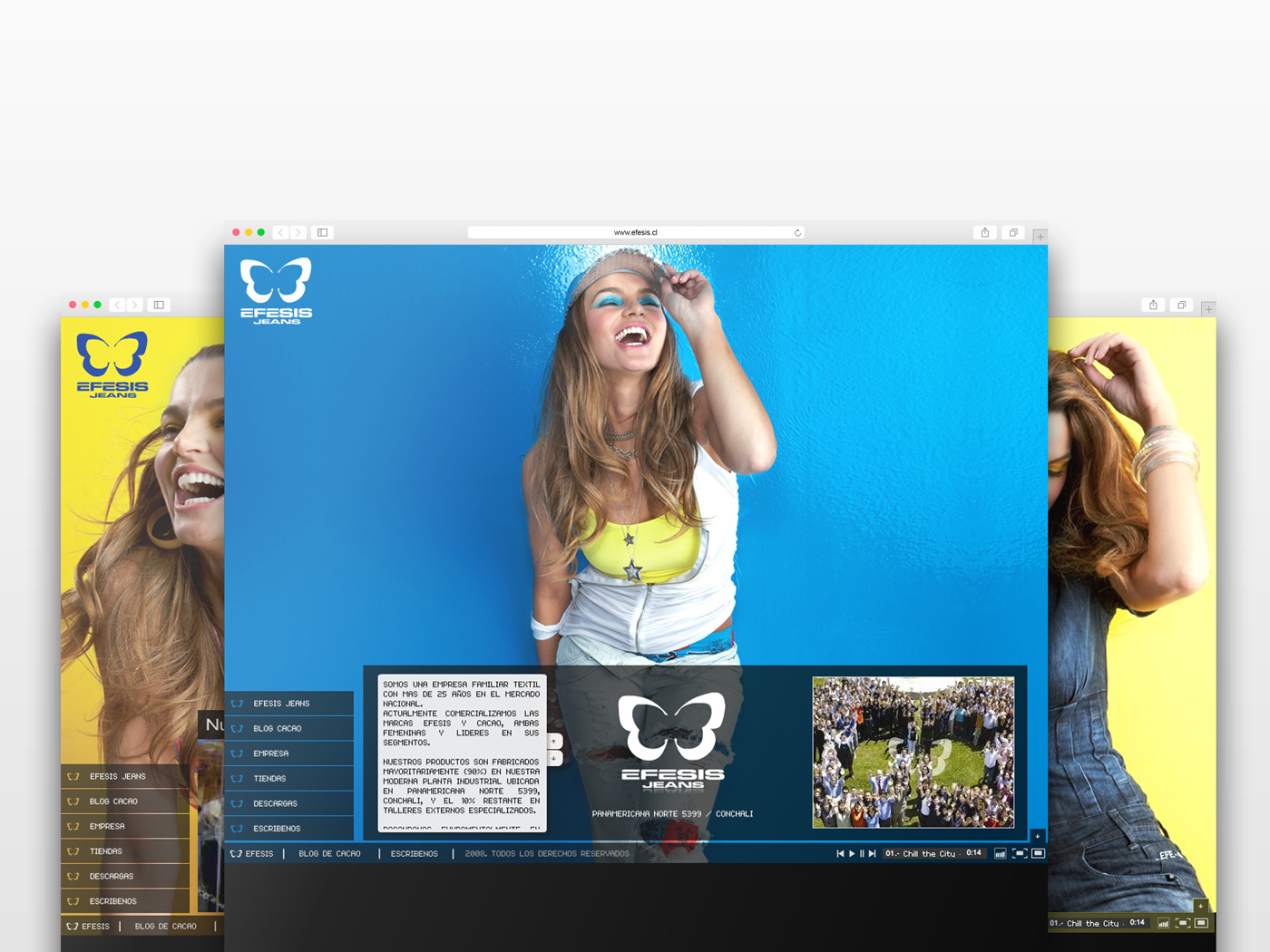This screenshot has height=952, width=1270.
Task: Click the forward arrow in front Safari window
Action: click(x=298, y=233)
